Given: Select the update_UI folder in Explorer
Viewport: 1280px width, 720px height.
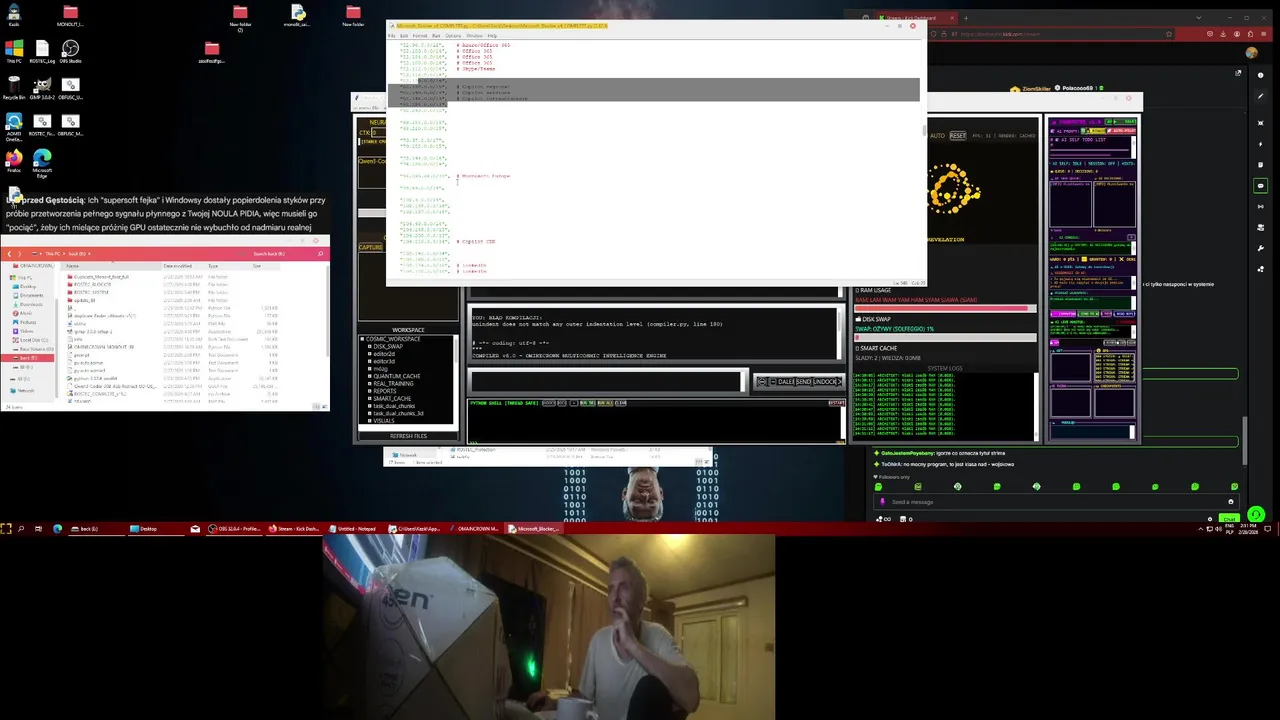Looking at the screenshot, I should [84, 300].
